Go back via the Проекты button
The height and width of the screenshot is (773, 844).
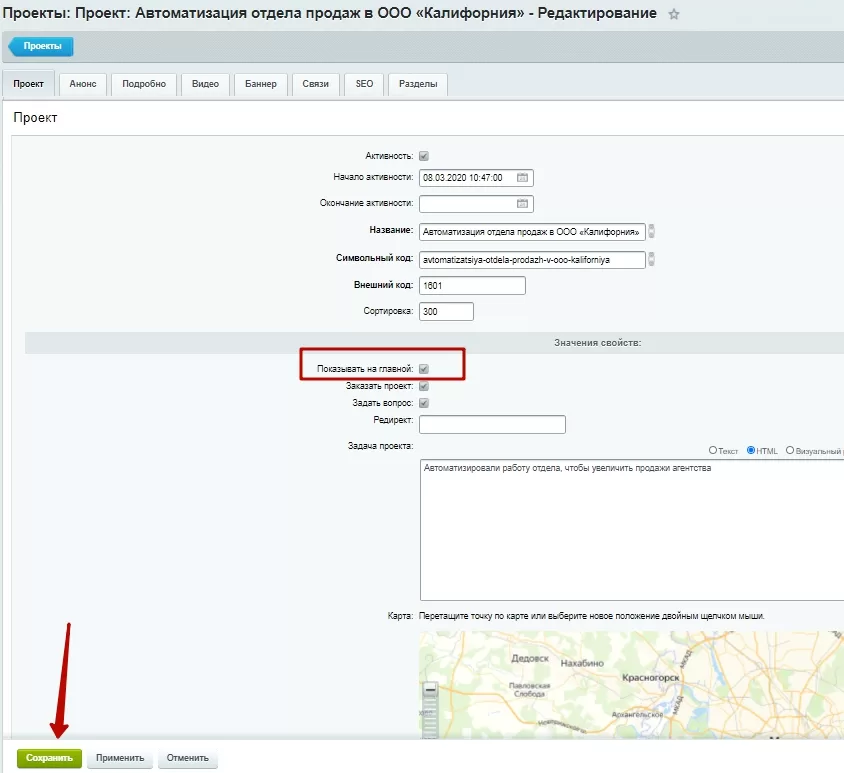point(41,46)
